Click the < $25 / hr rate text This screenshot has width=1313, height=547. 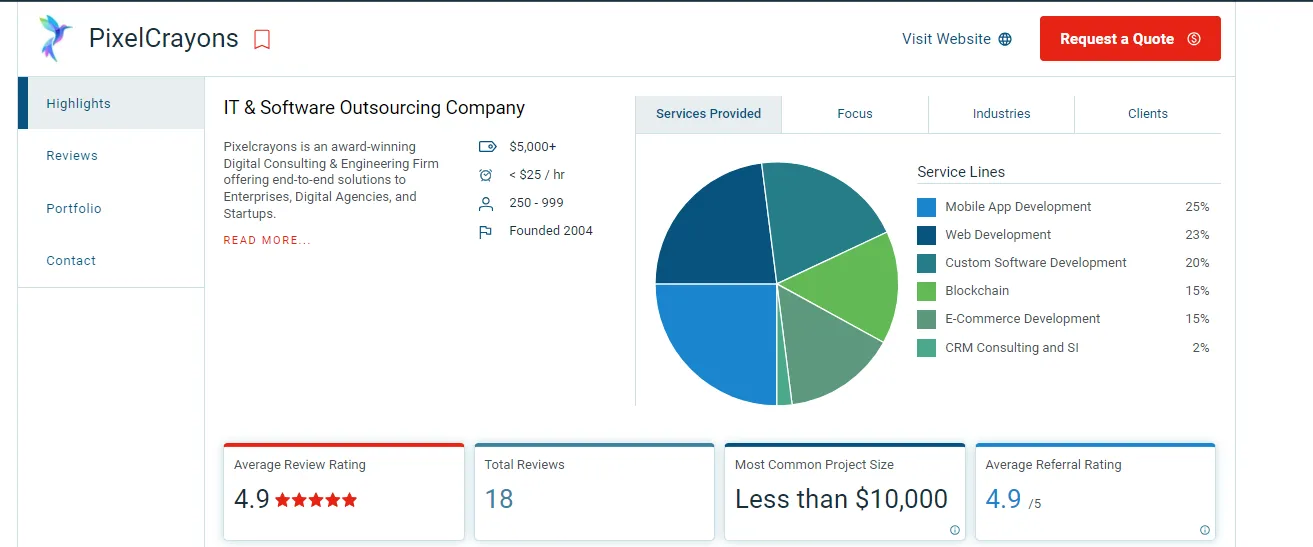point(539,175)
